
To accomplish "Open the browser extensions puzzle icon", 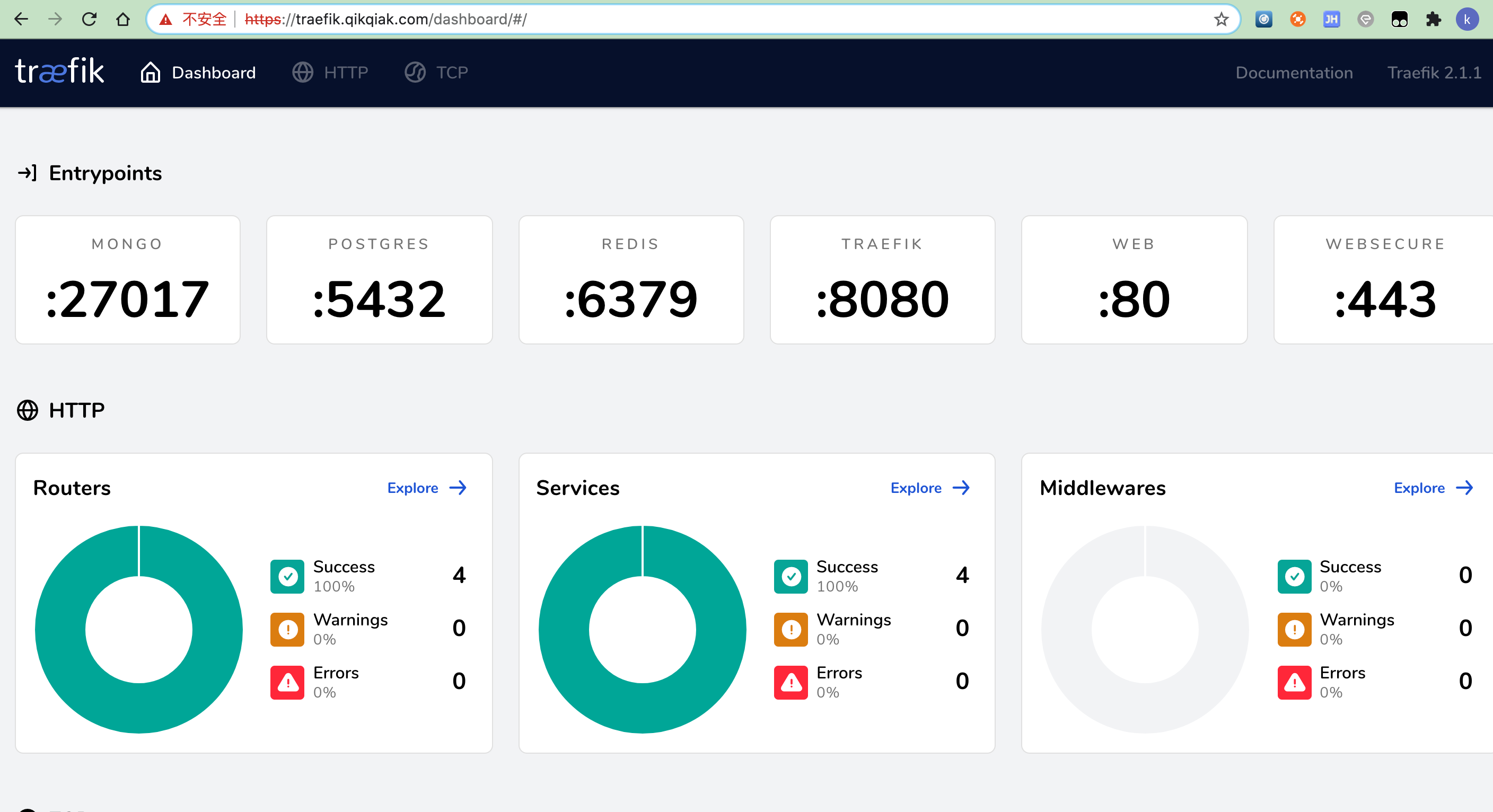I will (1433, 20).
